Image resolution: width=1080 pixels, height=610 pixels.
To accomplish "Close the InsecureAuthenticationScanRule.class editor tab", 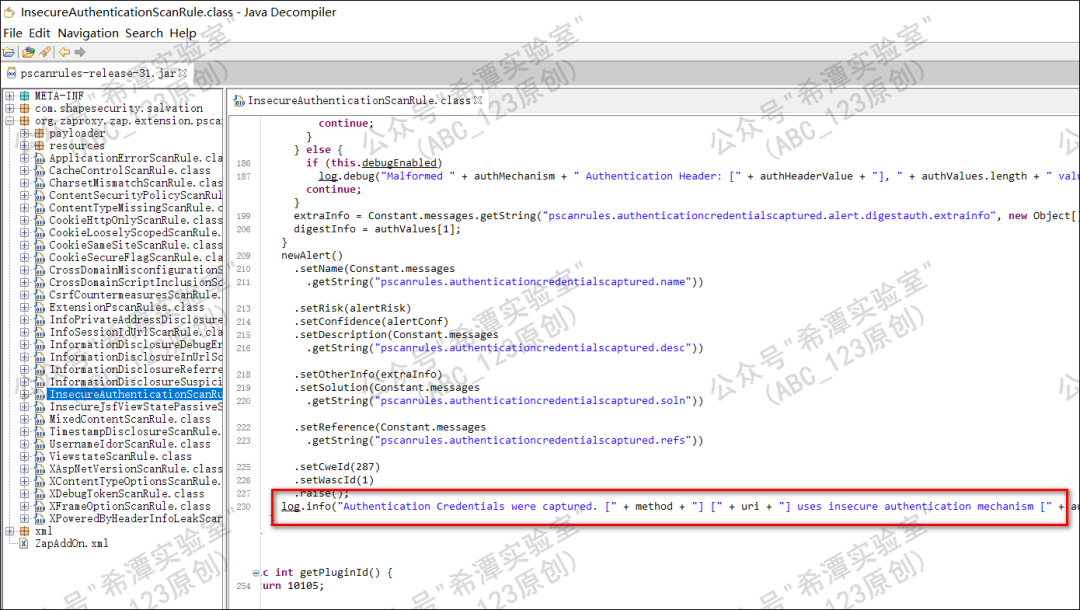I will point(477,101).
